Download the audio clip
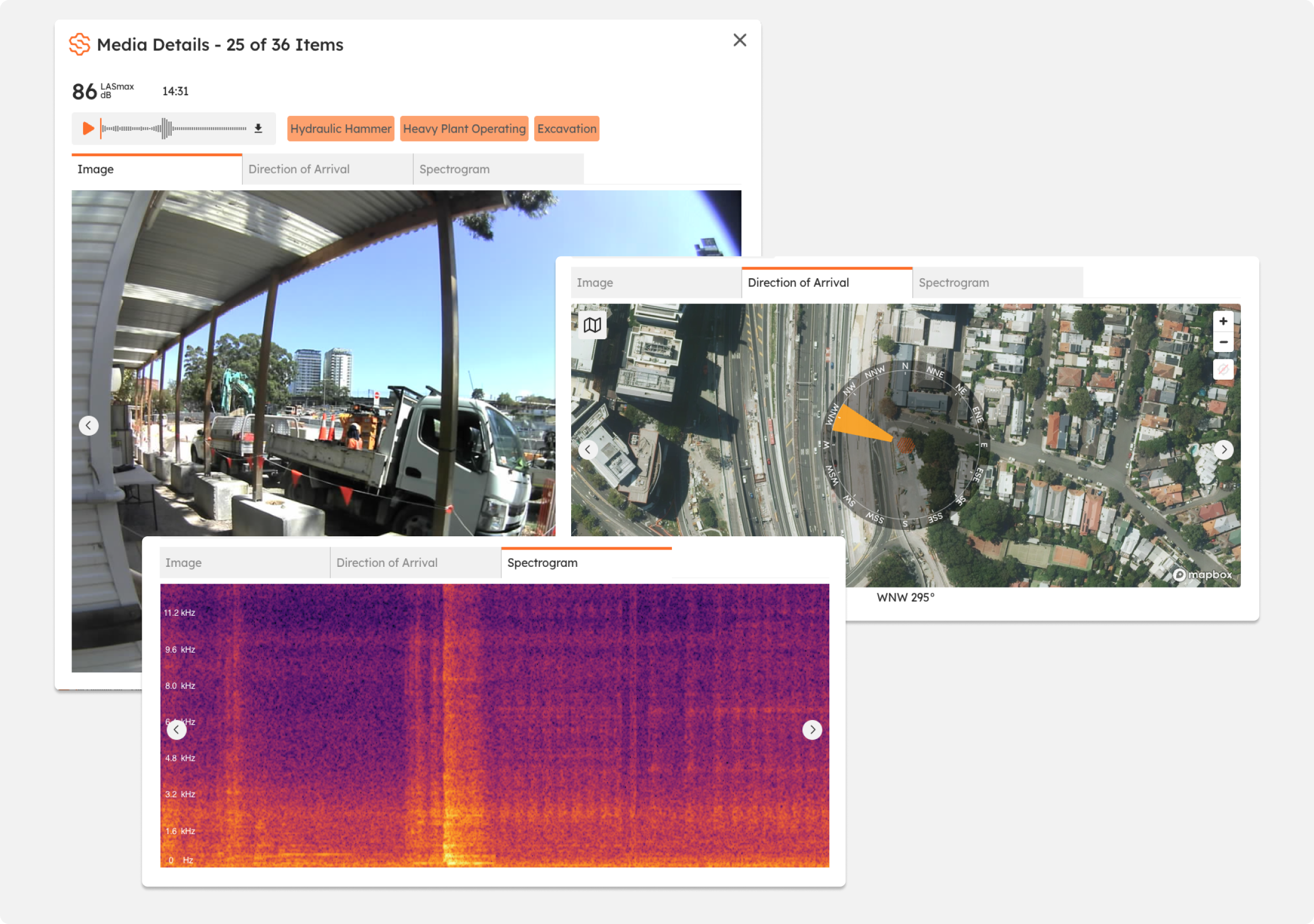1314x924 pixels. 258,128
